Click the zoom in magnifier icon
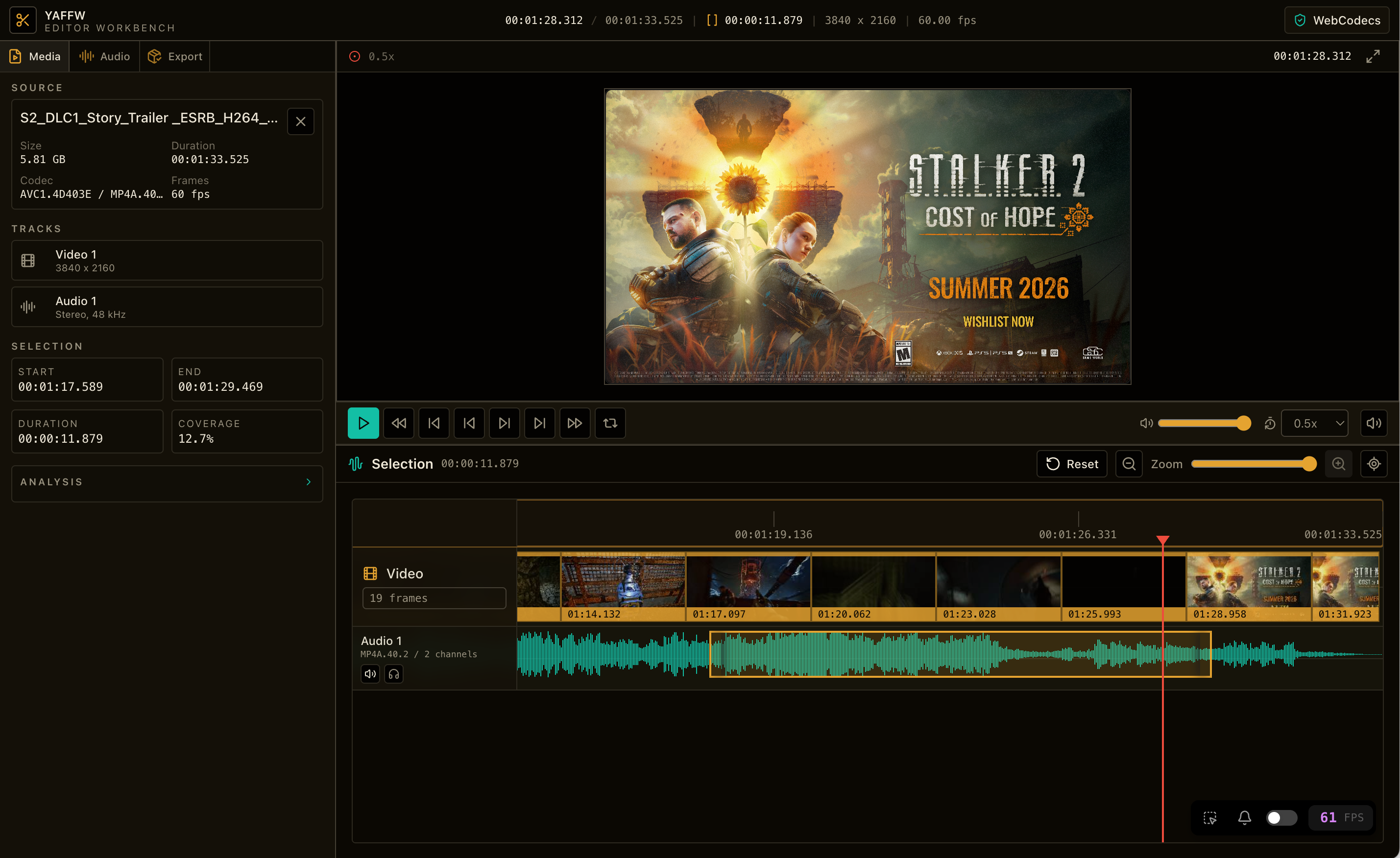This screenshot has height=858, width=1400. tap(1338, 464)
